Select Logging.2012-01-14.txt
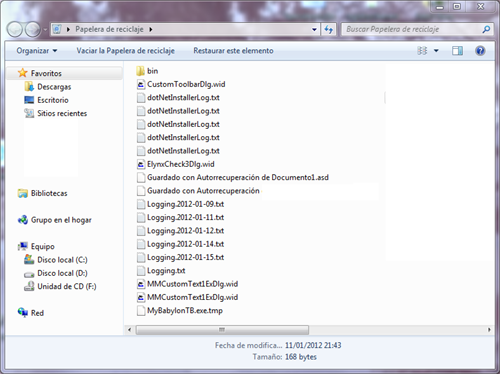 185,244
